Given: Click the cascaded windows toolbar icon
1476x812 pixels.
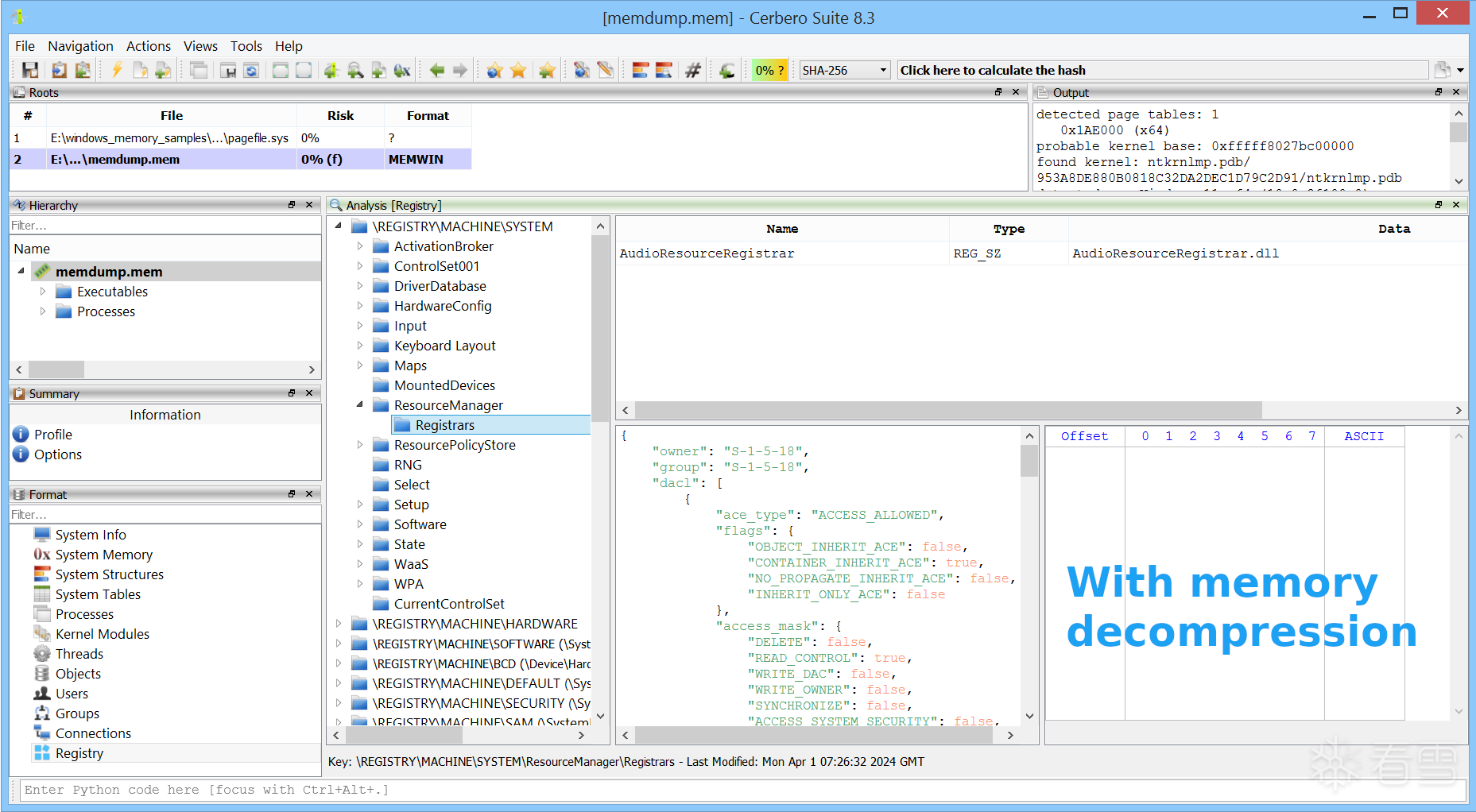Looking at the screenshot, I should (199, 70).
